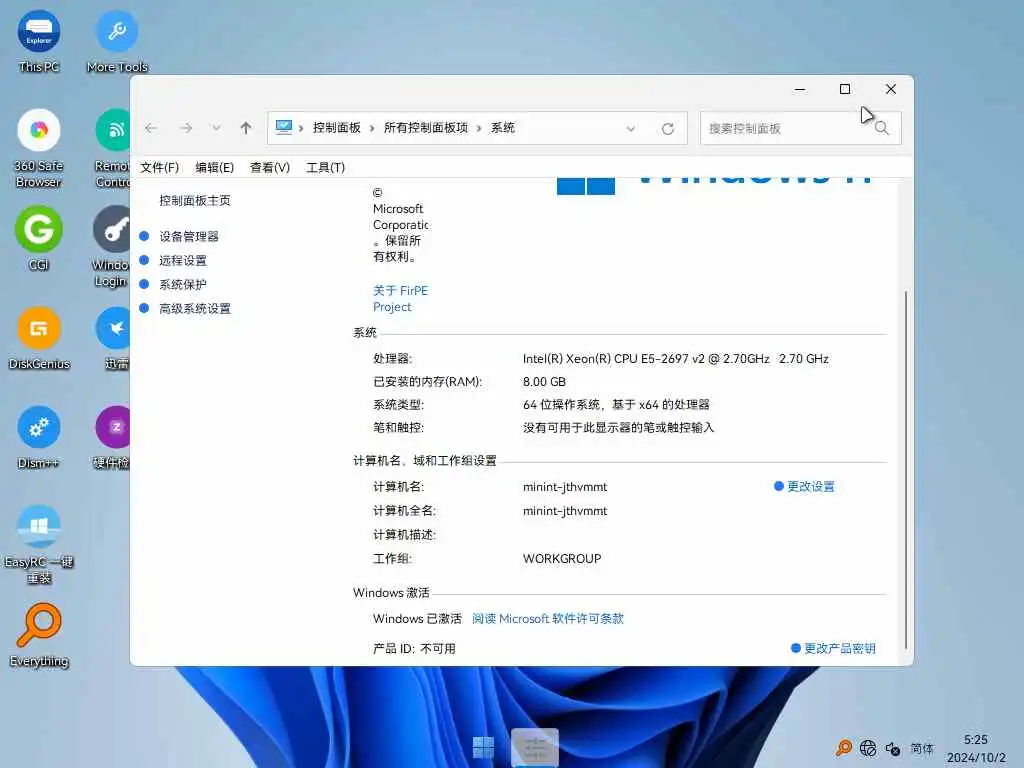Viewport: 1024px width, 768px height.
Task: Open the purple 硬件检测 desktop icon
Action: tap(112, 437)
